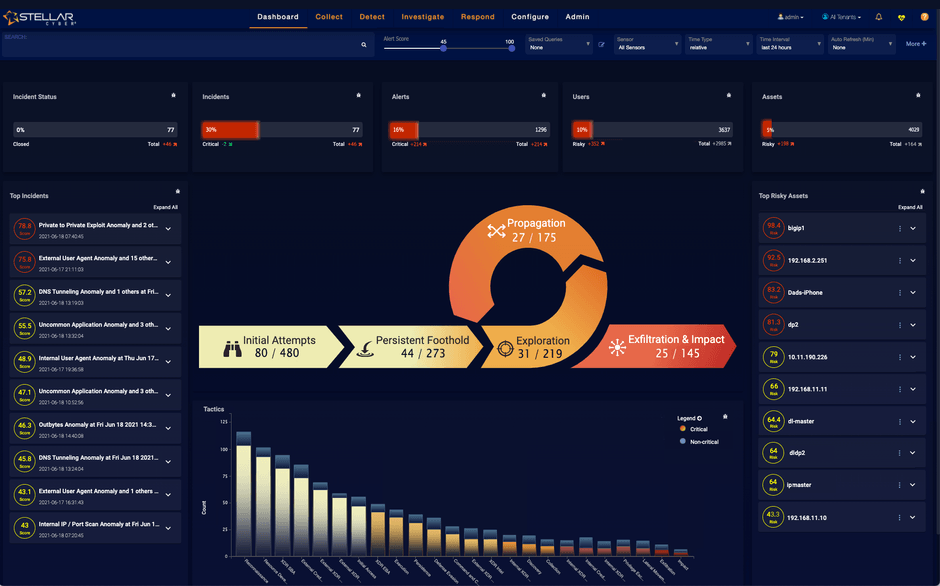Screen dimensions: 940x586
Task: Expand the dp2 risky asset row
Action: pos(913,325)
